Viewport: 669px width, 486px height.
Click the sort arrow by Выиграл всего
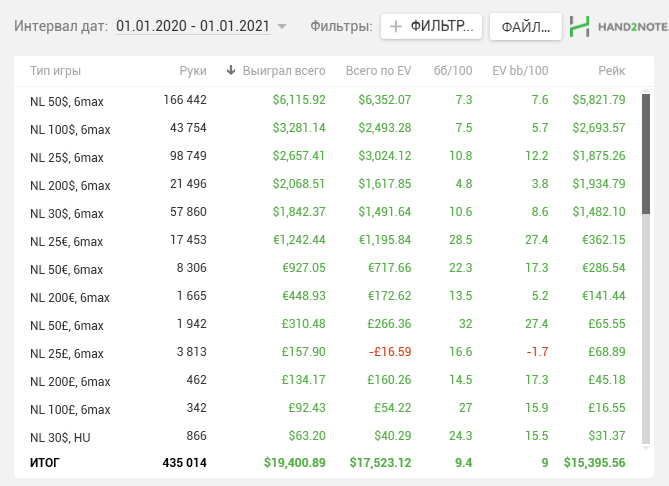click(x=231, y=70)
